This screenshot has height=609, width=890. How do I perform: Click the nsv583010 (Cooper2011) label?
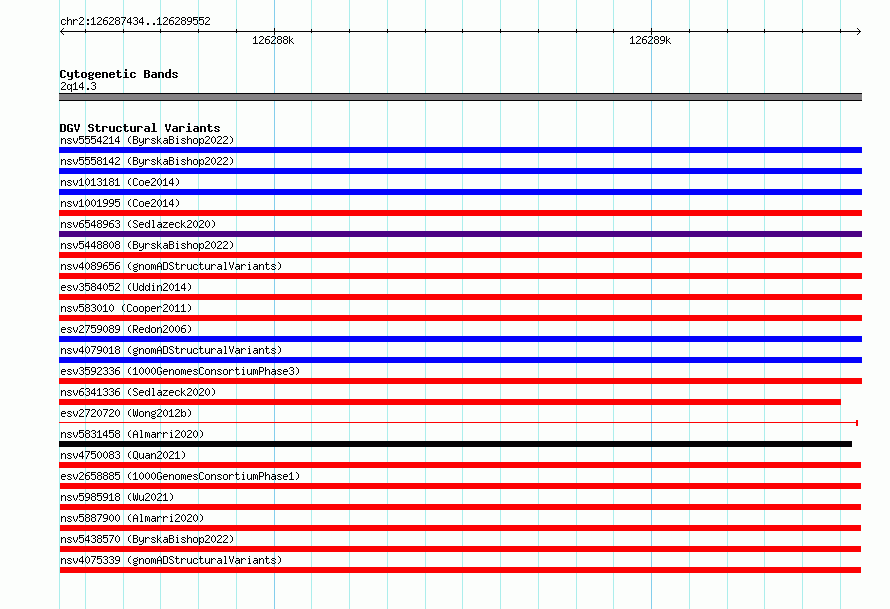tap(126, 308)
